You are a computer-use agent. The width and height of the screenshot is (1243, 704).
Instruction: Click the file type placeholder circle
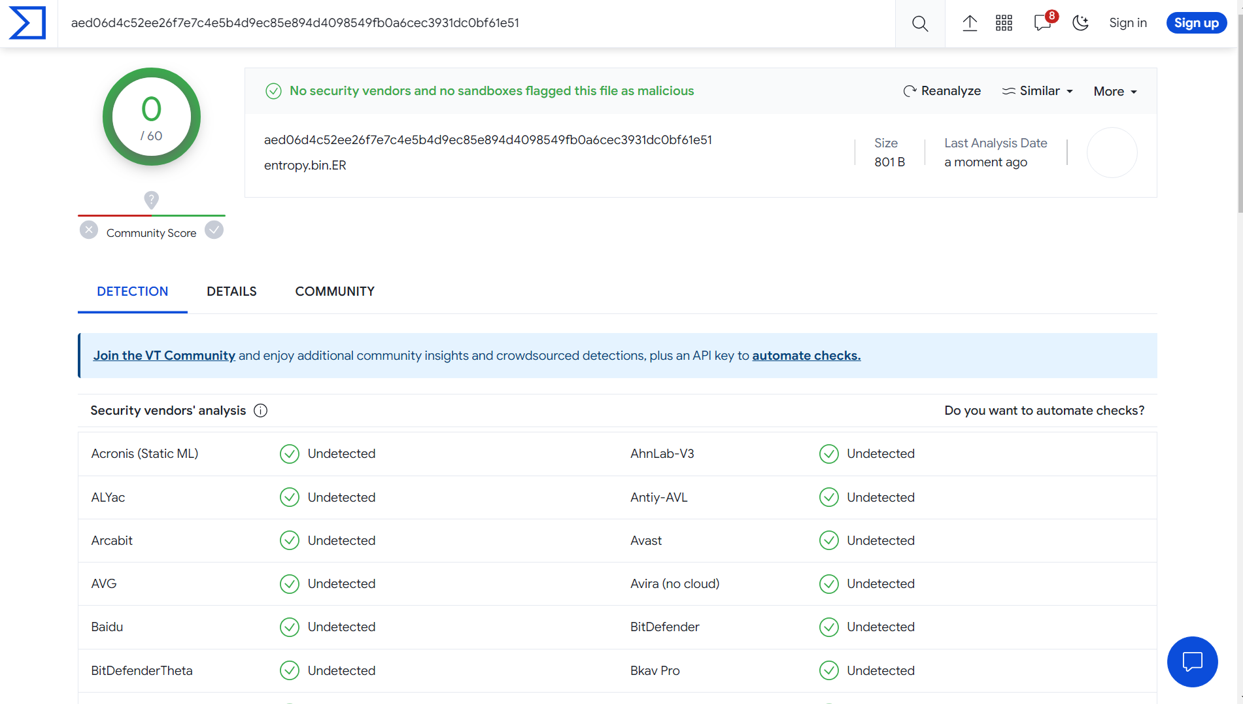pos(1112,153)
